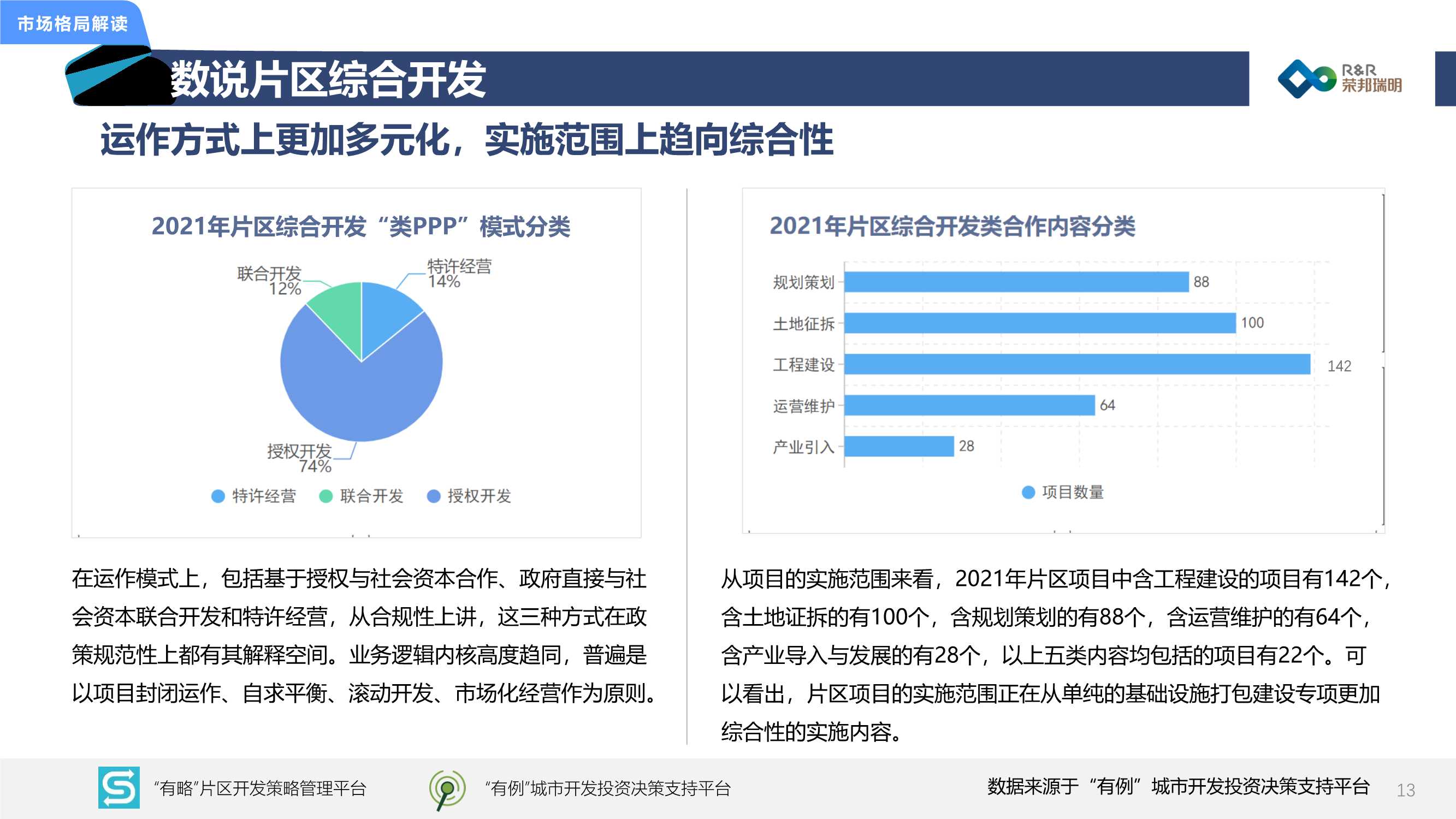
Task: Click the value label 28
Action: (967, 446)
